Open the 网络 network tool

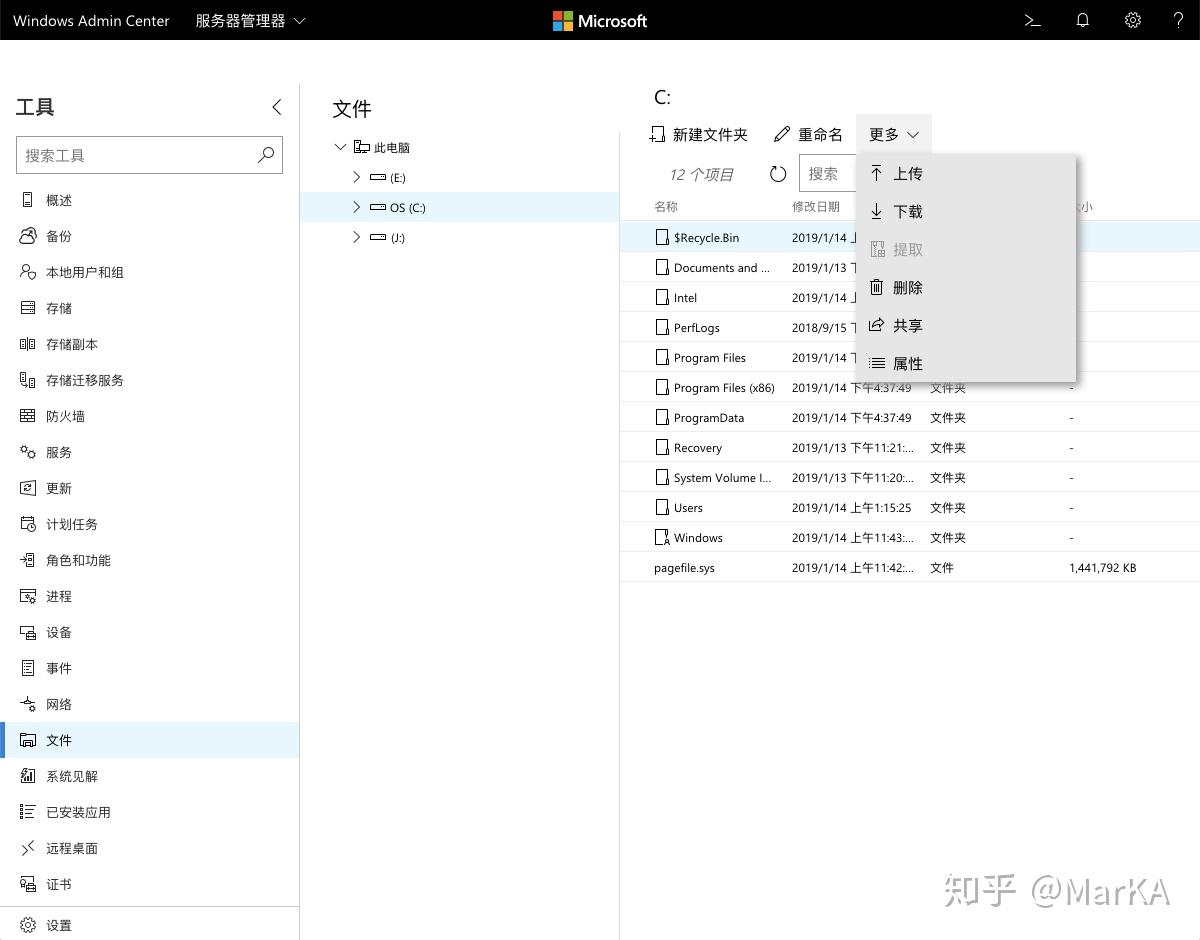coord(149,704)
